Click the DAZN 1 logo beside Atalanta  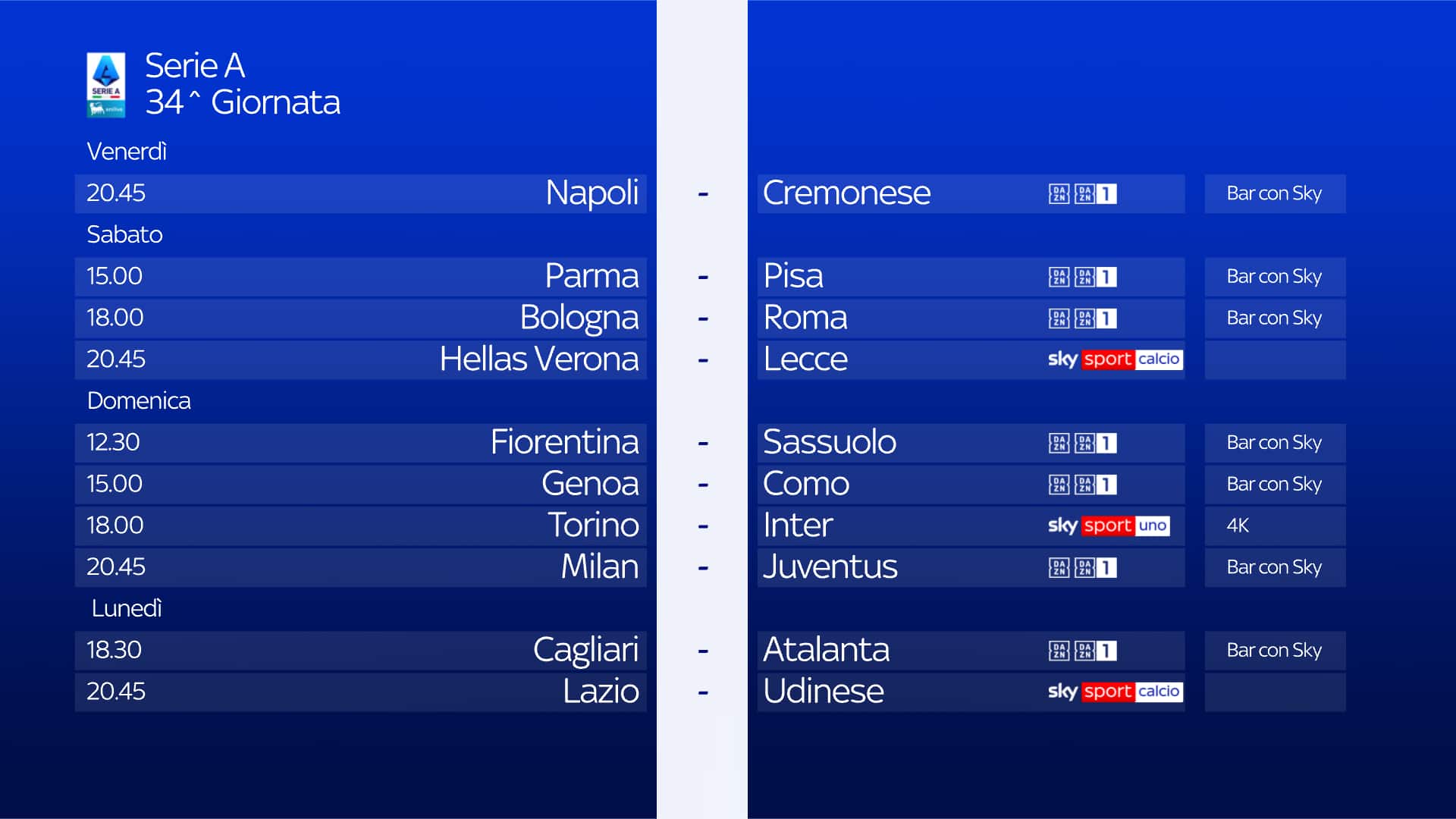tap(1096, 651)
